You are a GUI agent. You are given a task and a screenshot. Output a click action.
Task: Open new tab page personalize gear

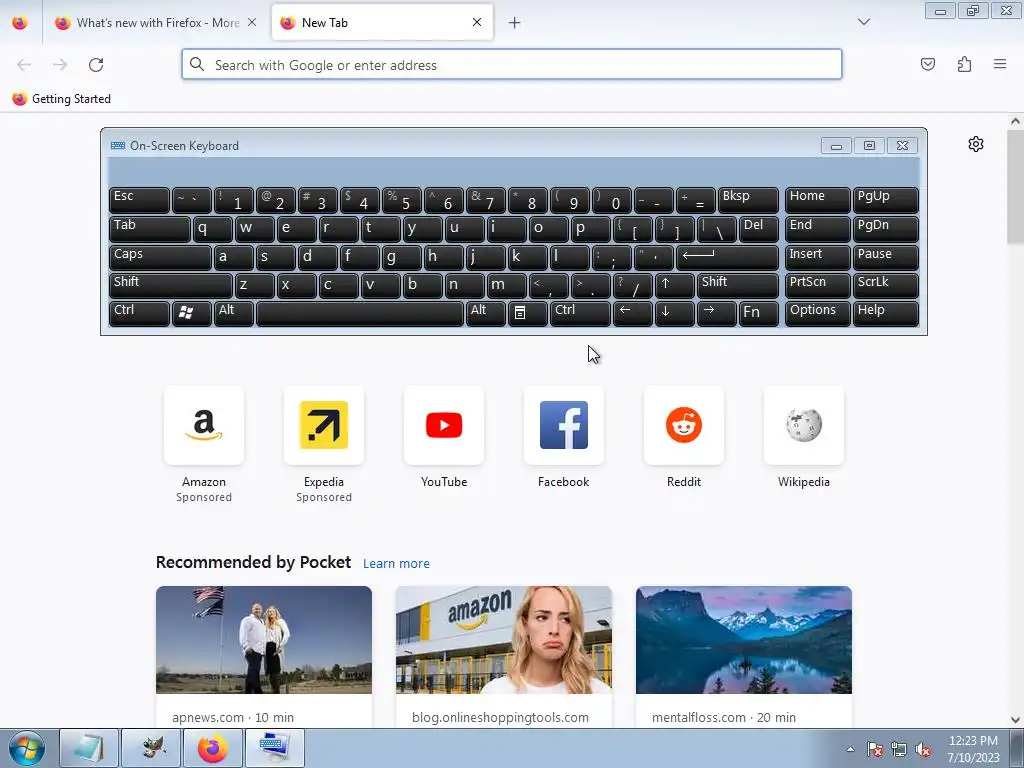coord(976,144)
